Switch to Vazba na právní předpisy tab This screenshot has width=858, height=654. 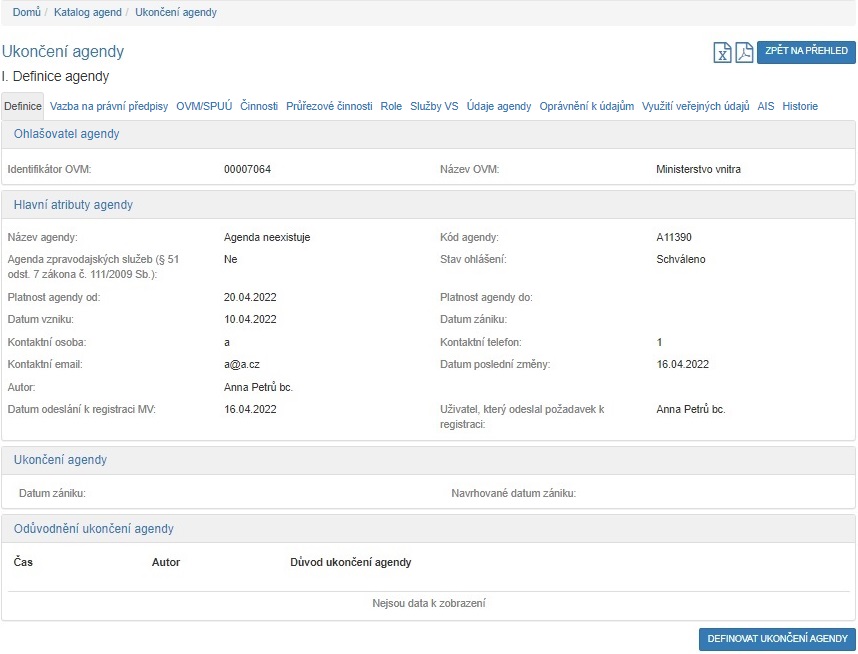109,106
